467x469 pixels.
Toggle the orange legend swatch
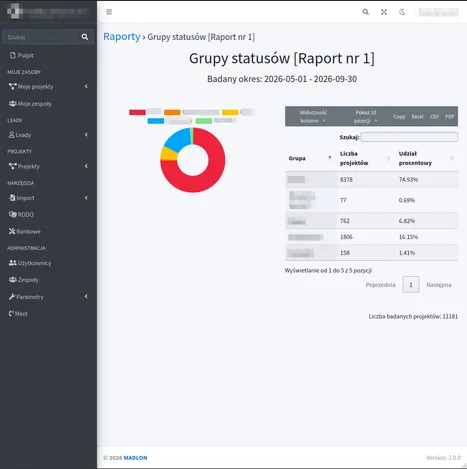click(x=172, y=112)
